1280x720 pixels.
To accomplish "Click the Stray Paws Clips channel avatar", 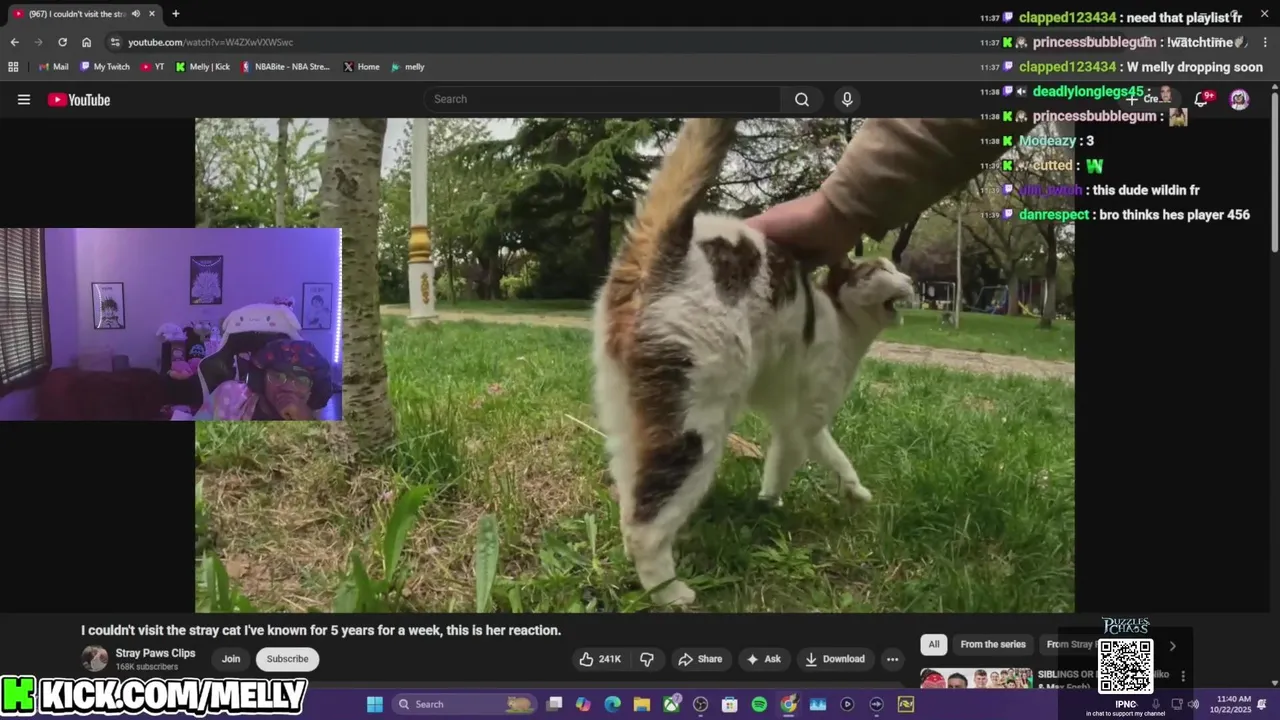I will (x=95, y=658).
